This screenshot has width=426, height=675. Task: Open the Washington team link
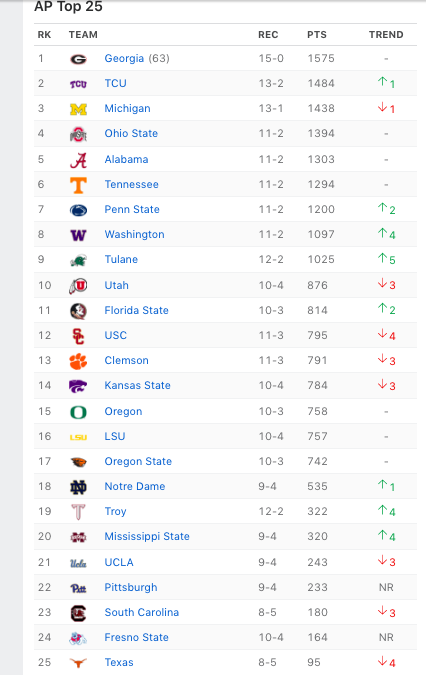coord(134,235)
